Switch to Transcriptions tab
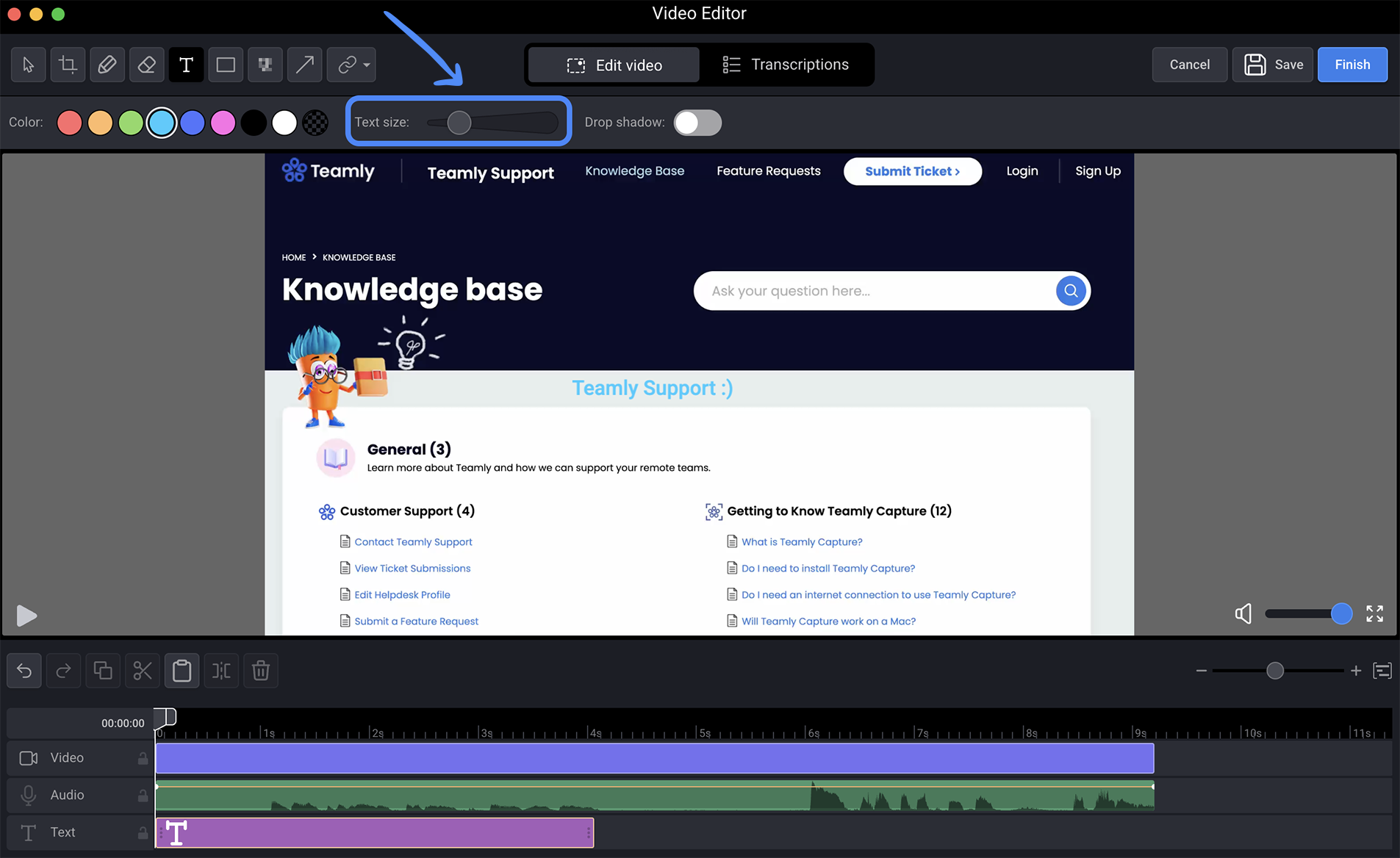This screenshot has width=1400, height=858. click(786, 65)
